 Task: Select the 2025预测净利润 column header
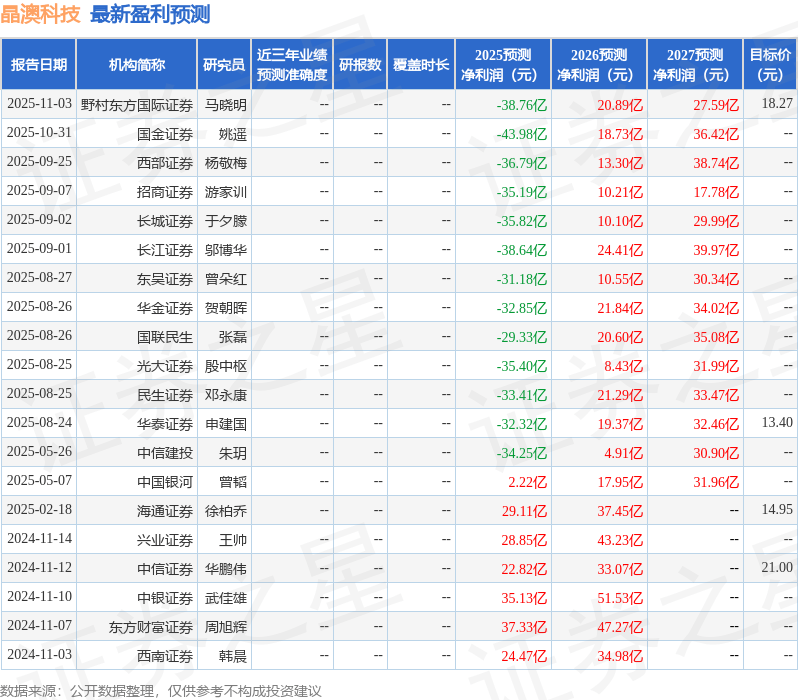(502, 65)
